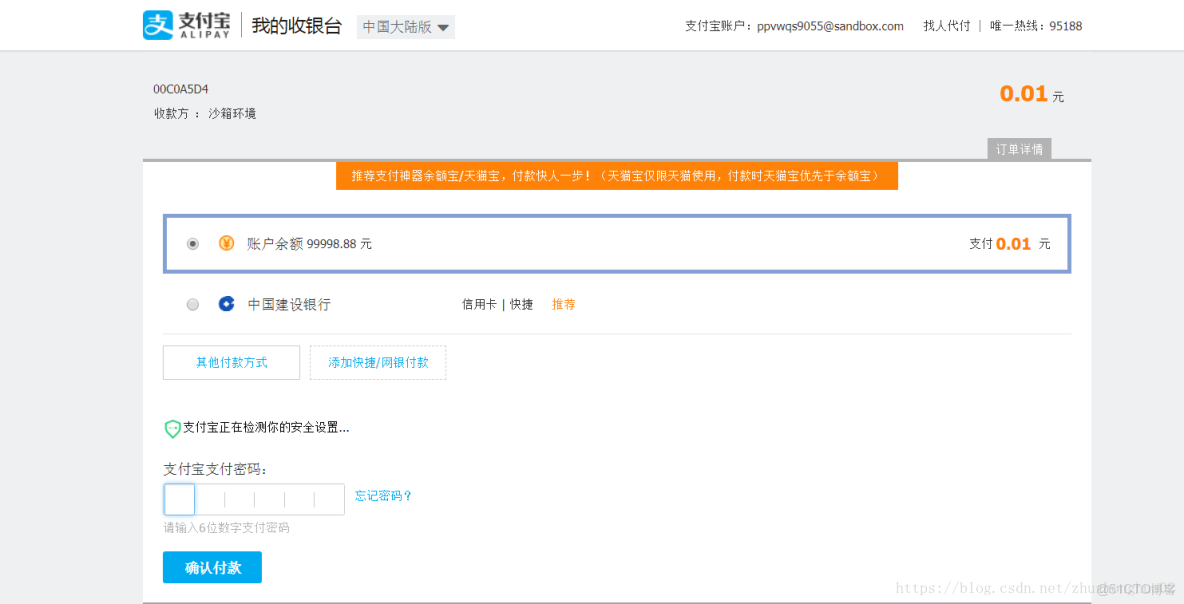Select the 账户余额 payment radio button
The height and width of the screenshot is (604, 1184).
click(192, 243)
